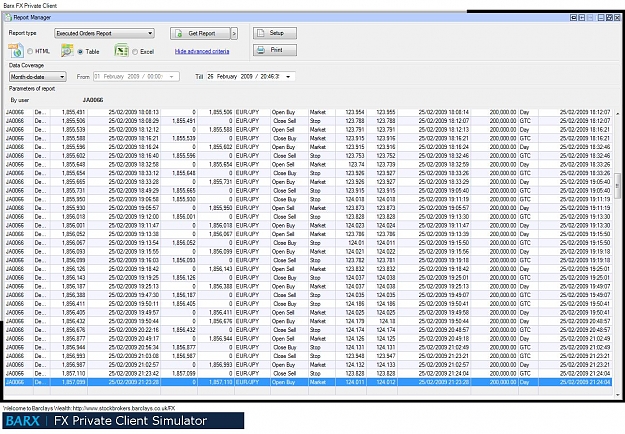Click price cell 123.955
The width and height of the screenshot is (625, 434).
(x=386, y=112)
